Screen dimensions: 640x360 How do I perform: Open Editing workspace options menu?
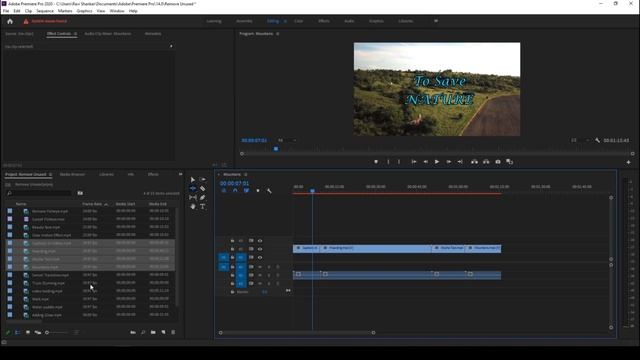coord(285,21)
